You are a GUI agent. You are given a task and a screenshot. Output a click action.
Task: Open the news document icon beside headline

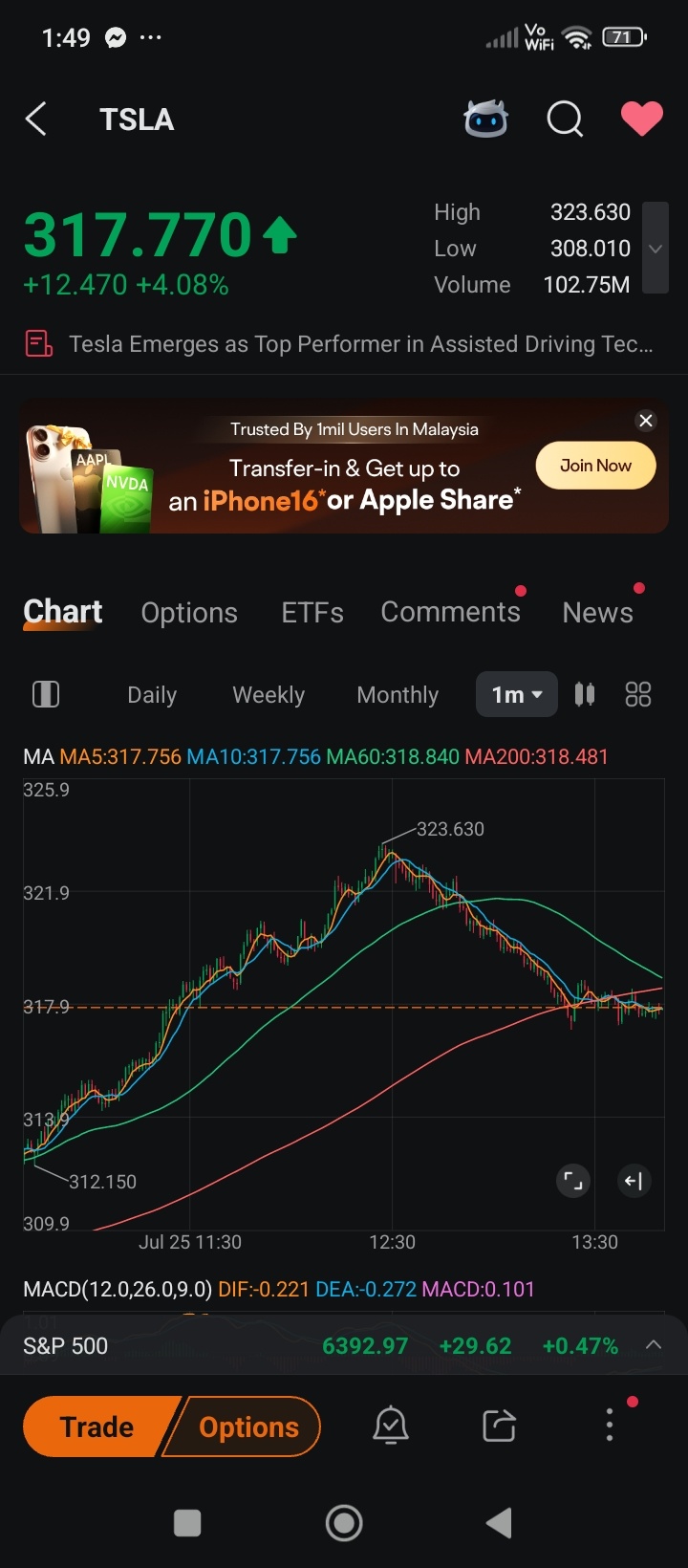coord(38,343)
